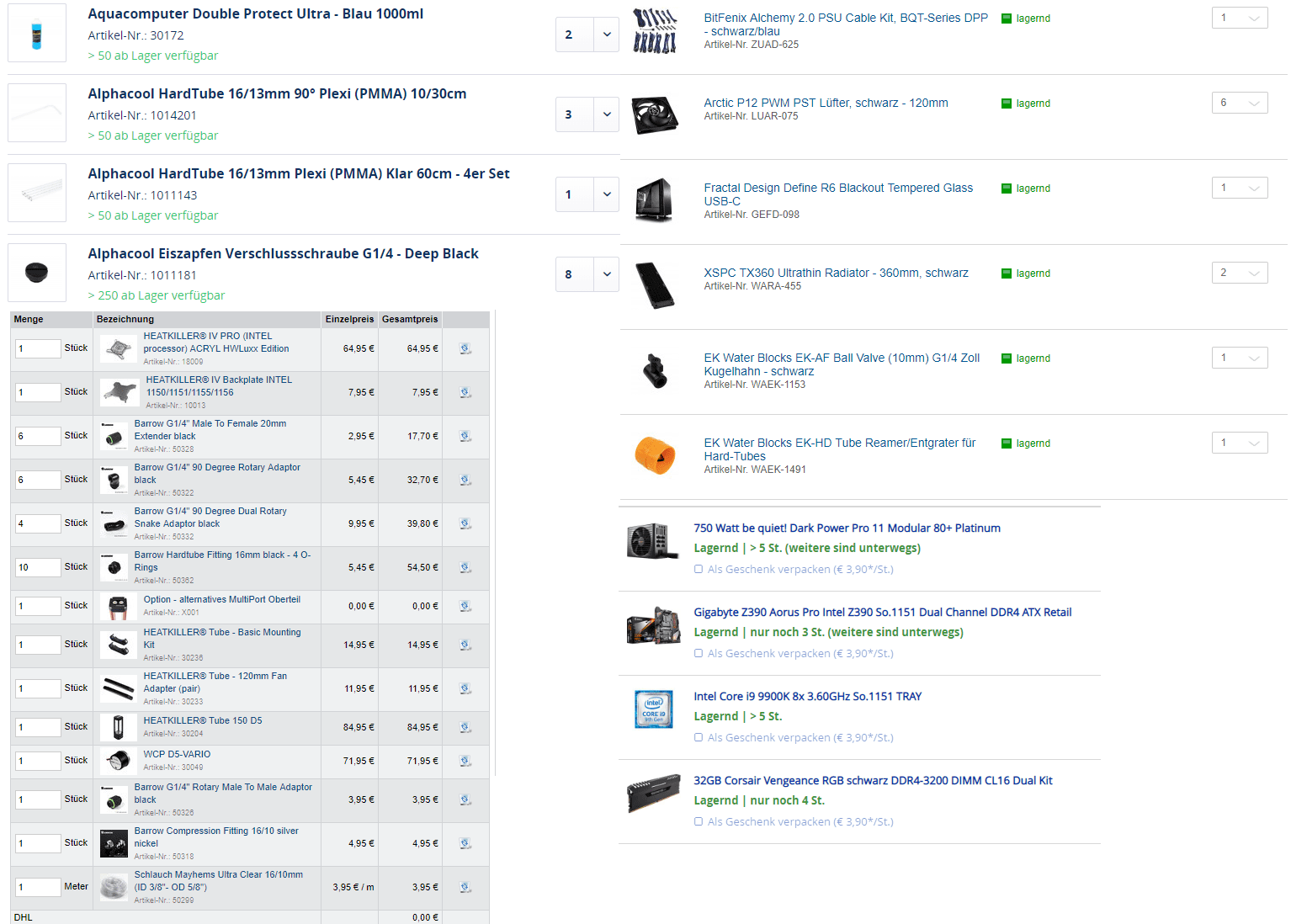
Task: Click refresh icon for HEATKILLER IV PRO row
Action: tap(465, 348)
